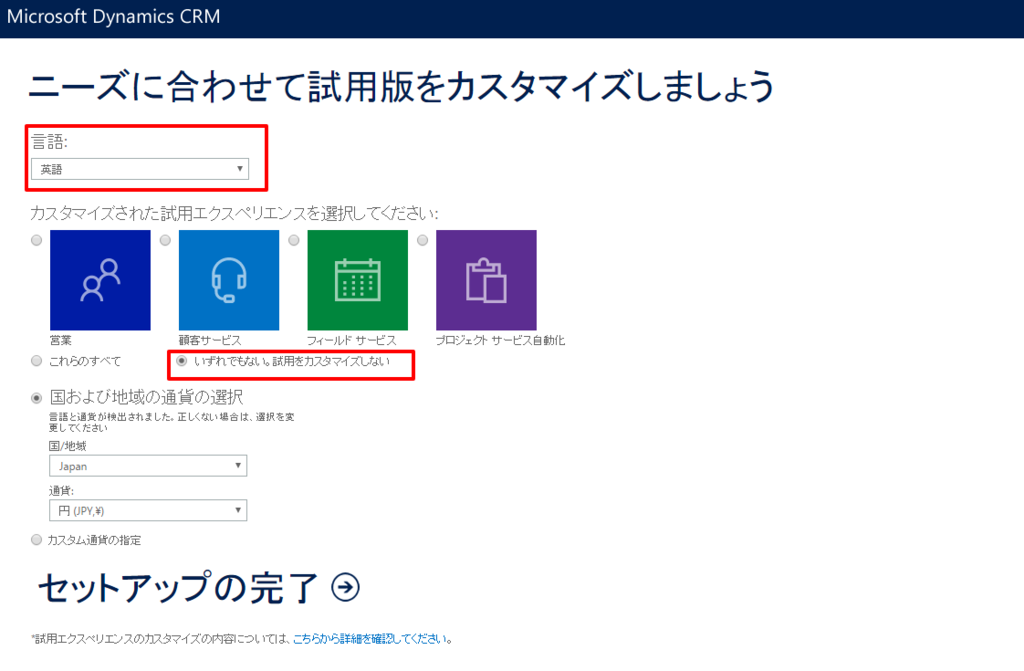Image resolution: width=1024 pixels, height=671 pixels.
Task: Open the 通貨 dropdown showing 円 (JPY,¥)
Action: coord(148,510)
